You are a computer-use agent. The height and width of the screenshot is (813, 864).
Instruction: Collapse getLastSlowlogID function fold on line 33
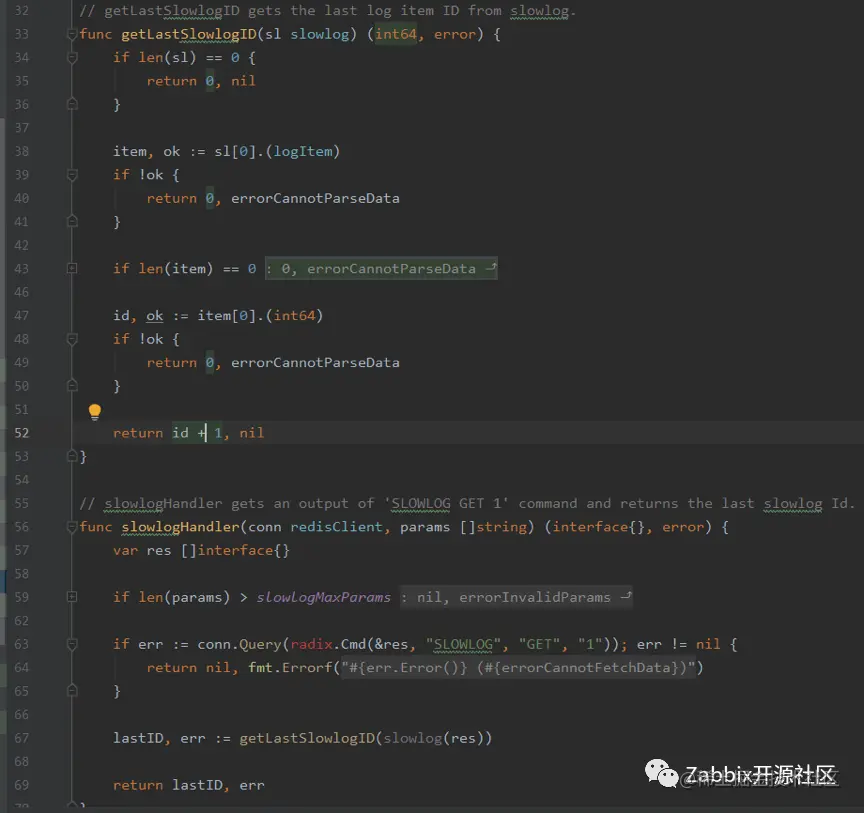72,34
